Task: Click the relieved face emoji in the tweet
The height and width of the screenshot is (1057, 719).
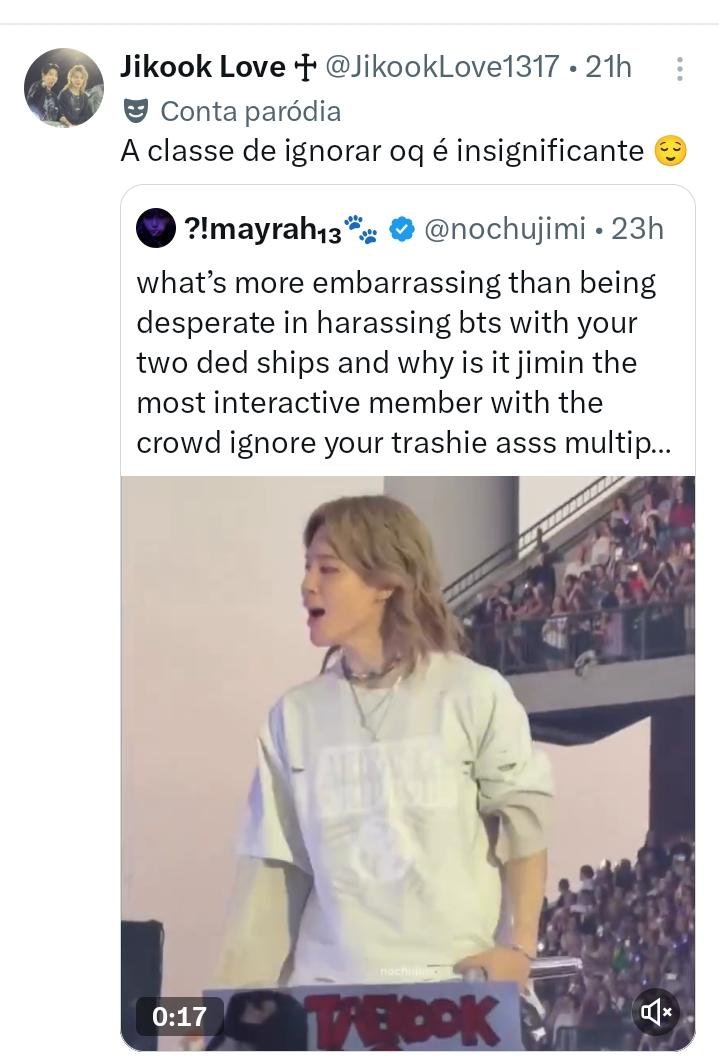Action: [670, 151]
